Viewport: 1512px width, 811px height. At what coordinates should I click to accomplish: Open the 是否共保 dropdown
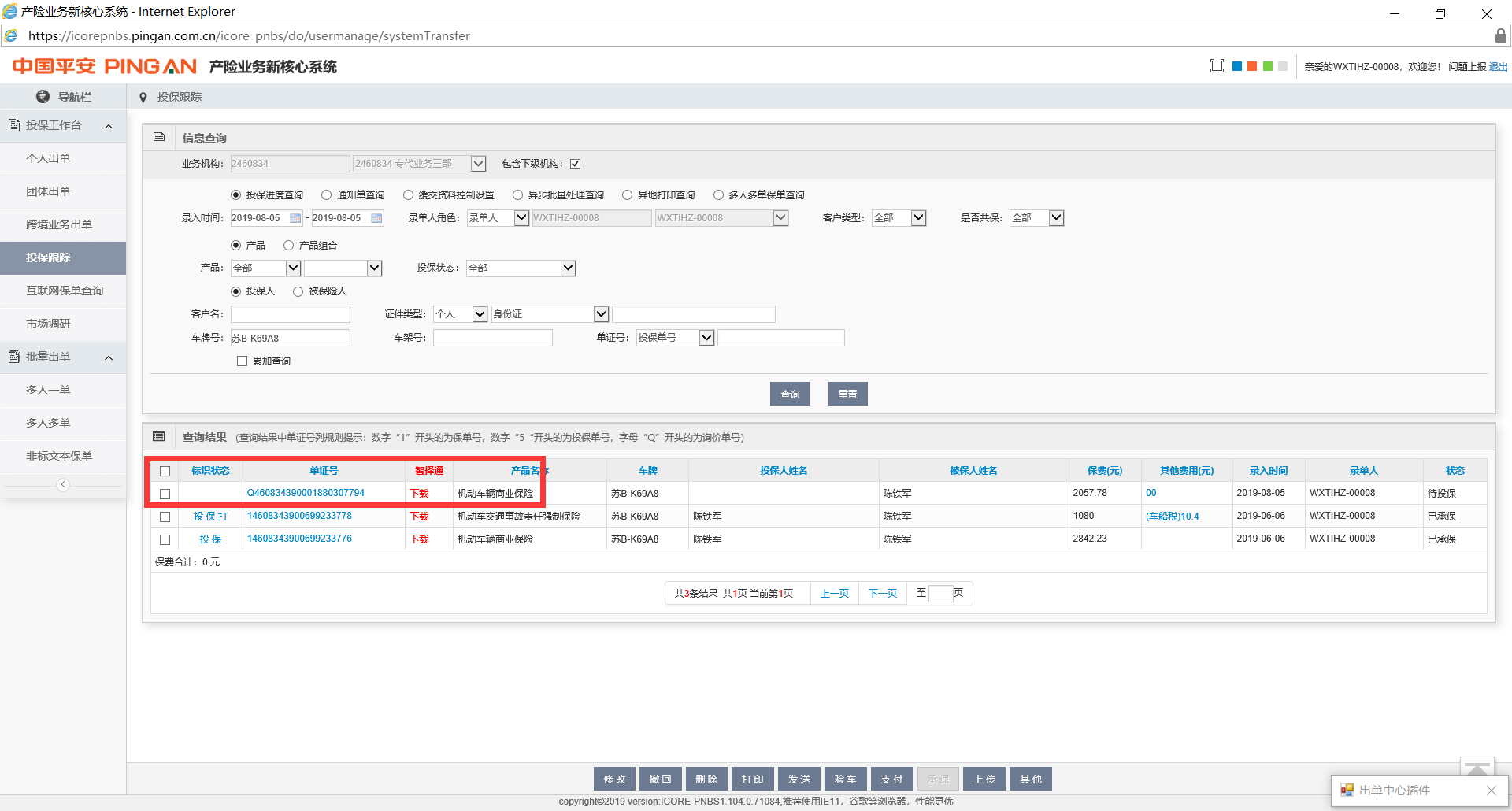tap(1056, 218)
